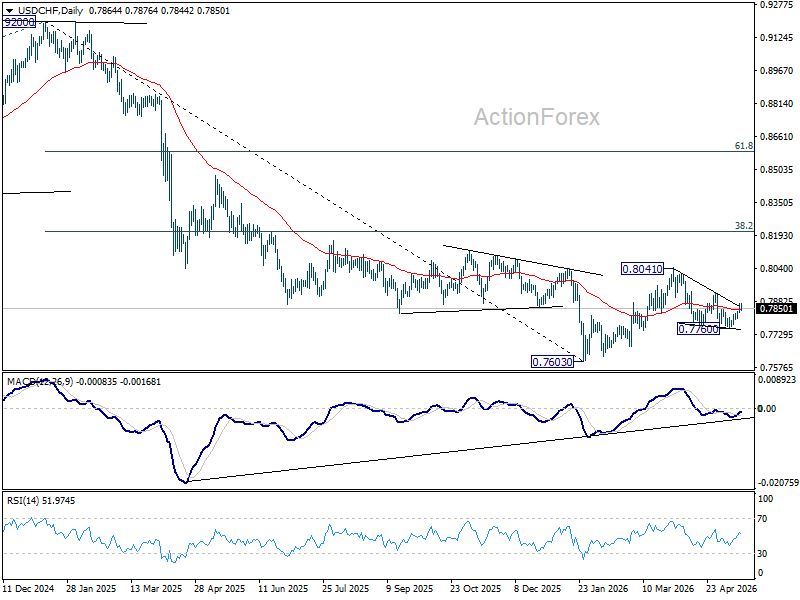800x600 pixels.
Task: Click the ActionForex watermark
Action: coord(537,117)
